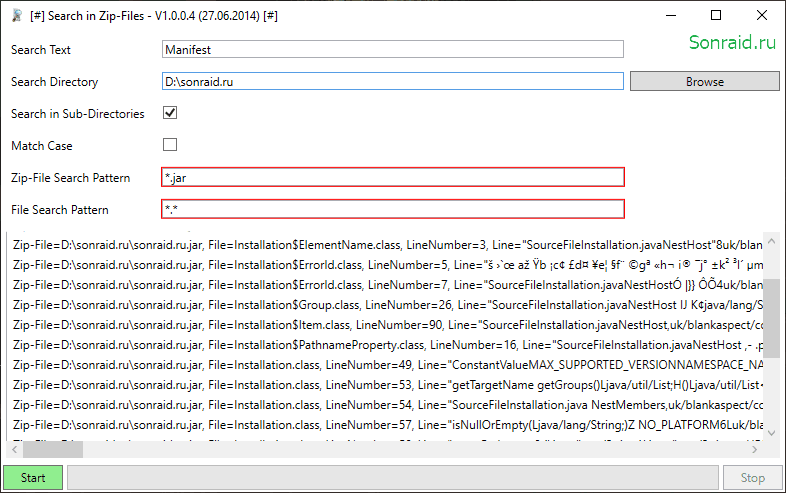This screenshot has height=493, width=786.
Task: Select result row Installation.class LineNumber=57
Action: 385,425
